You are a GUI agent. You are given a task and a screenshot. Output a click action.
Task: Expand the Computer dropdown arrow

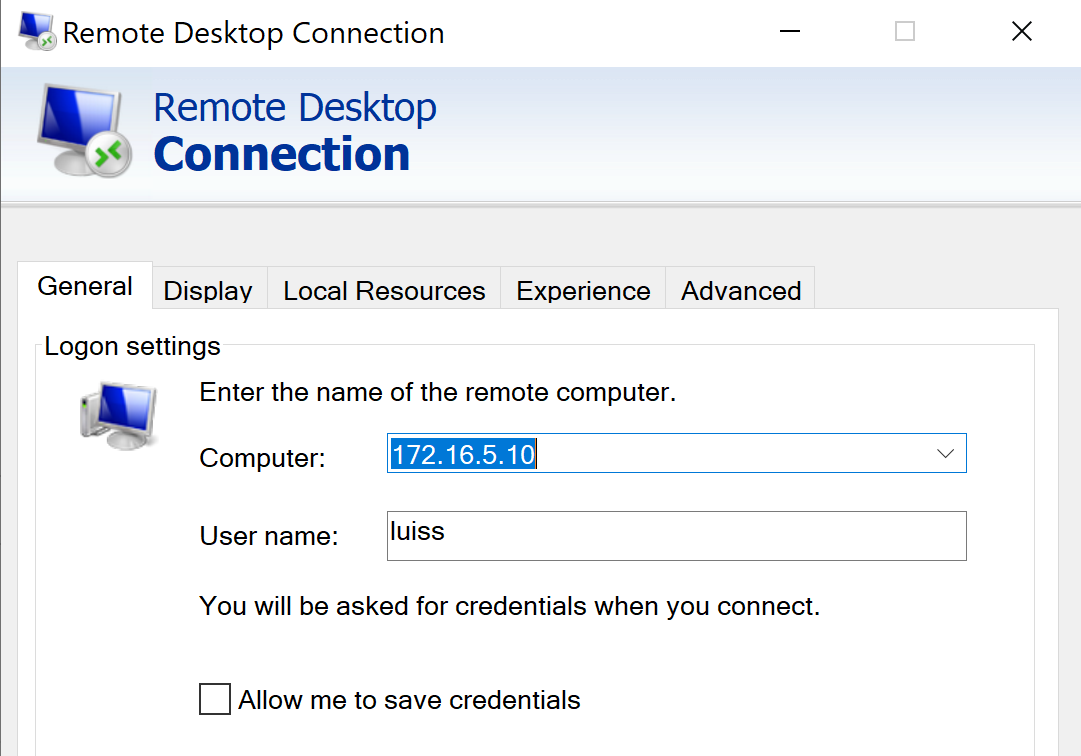coord(945,453)
